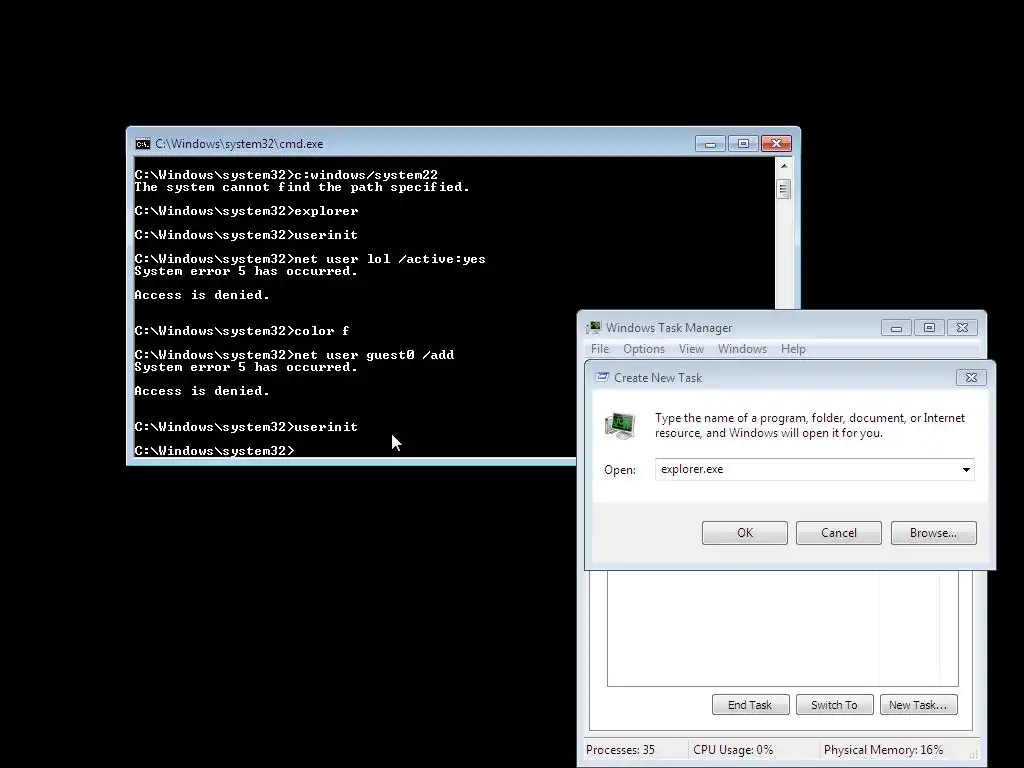Click the last empty cmd prompt line
1024x768 pixels.
click(214, 451)
